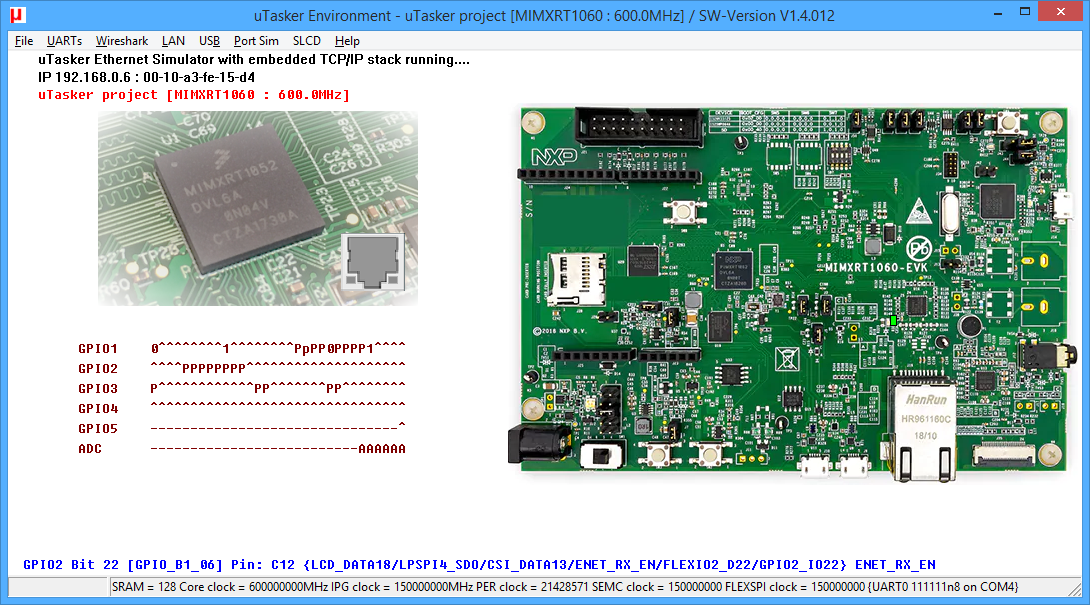Image resolution: width=1090 pixels, height=605 pixels.
Task: Minimize the uTasker Environment window
Action: point(998,13)
